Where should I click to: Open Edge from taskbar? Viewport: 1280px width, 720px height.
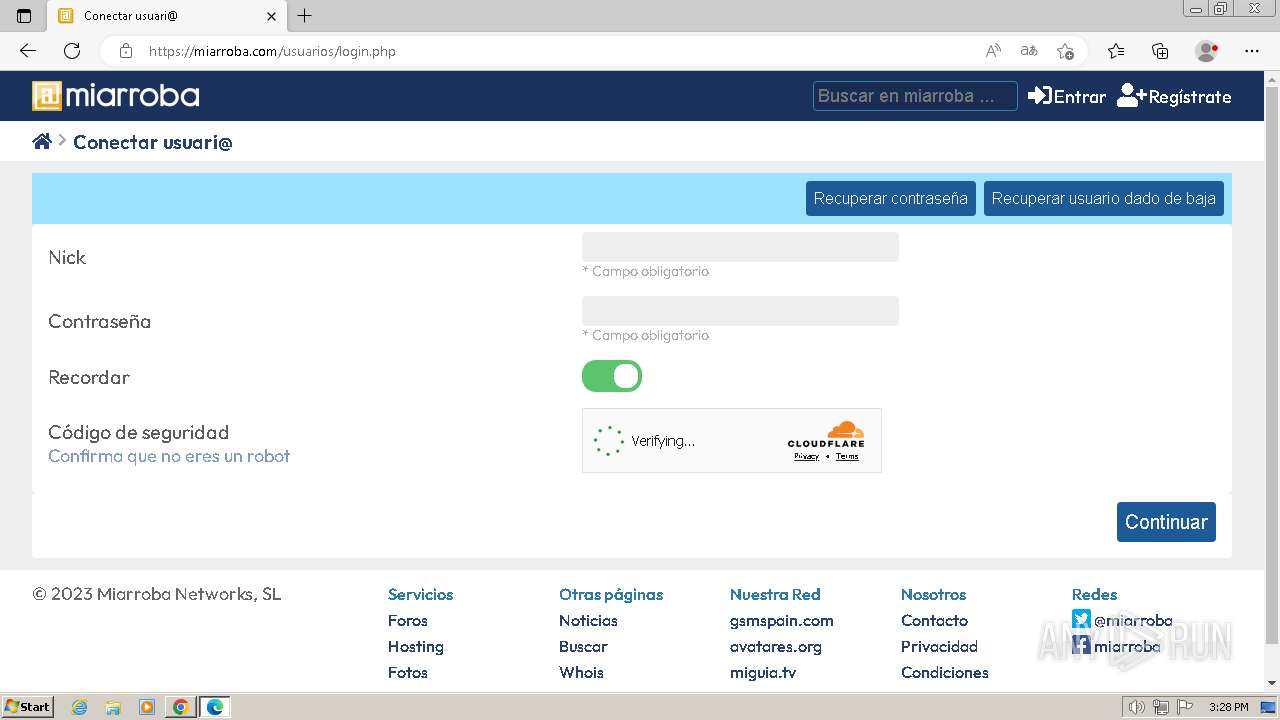click(215, 707)
